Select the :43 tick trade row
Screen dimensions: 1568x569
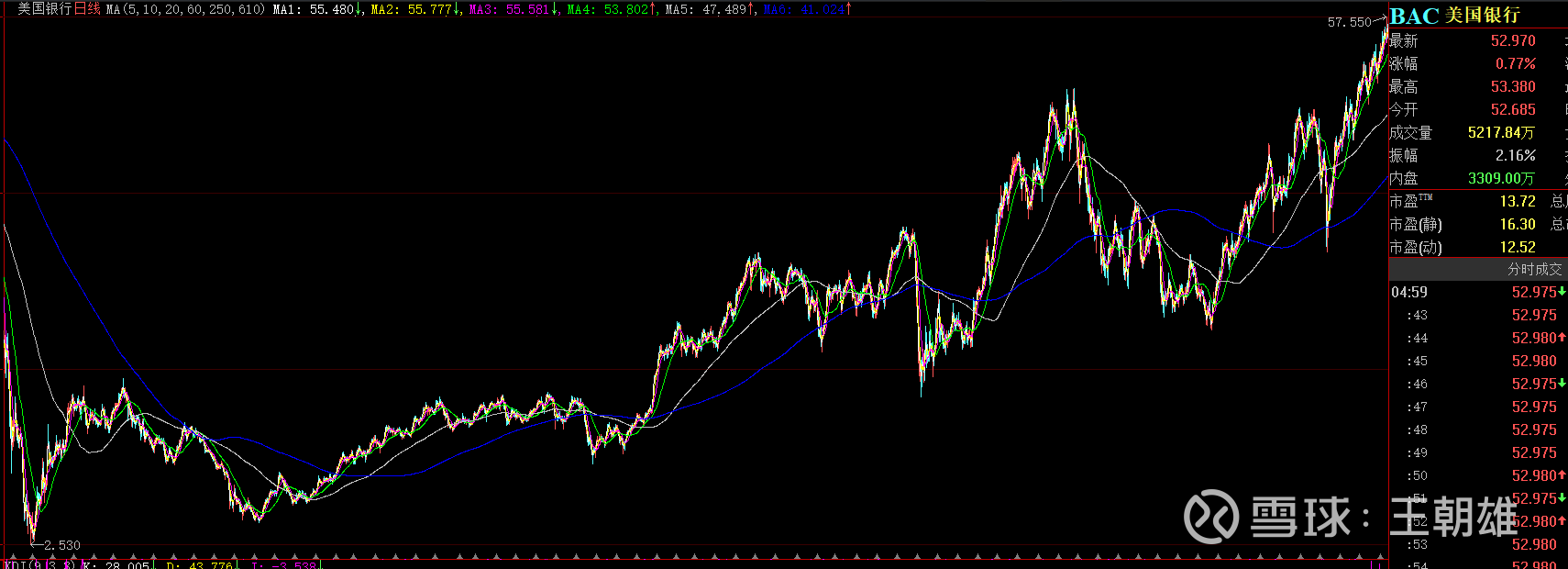click(1478, 315)
